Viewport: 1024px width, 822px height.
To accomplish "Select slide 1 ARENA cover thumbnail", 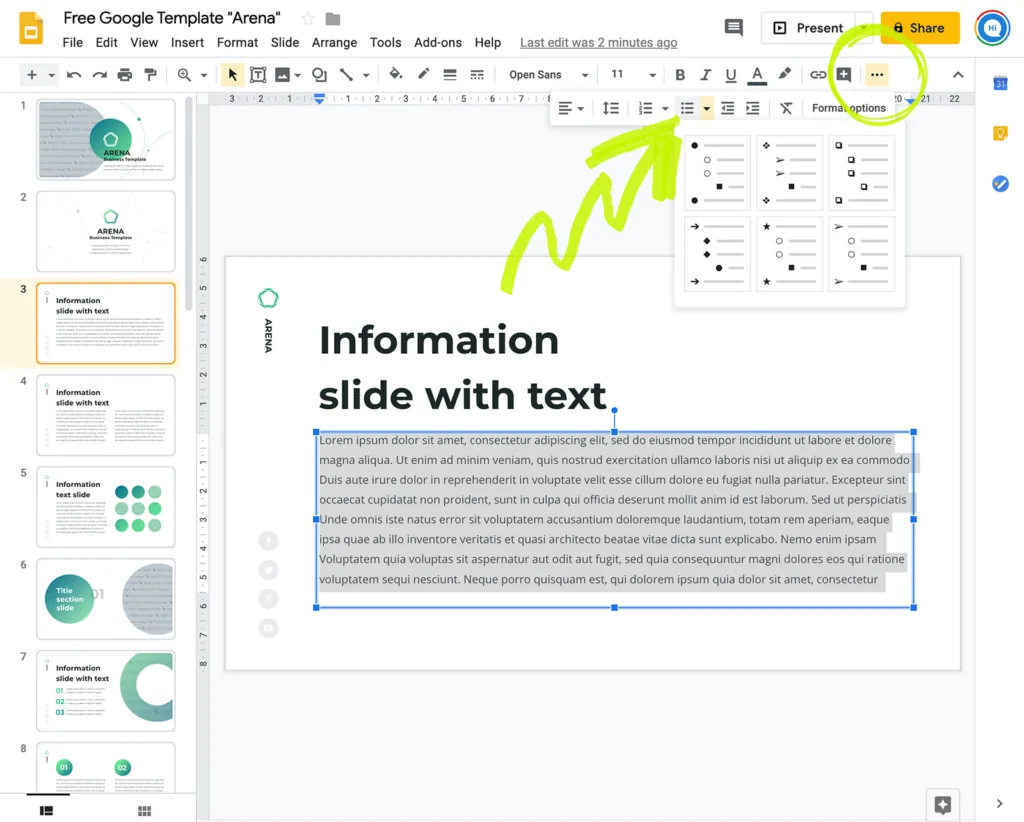I will (106, 140).
